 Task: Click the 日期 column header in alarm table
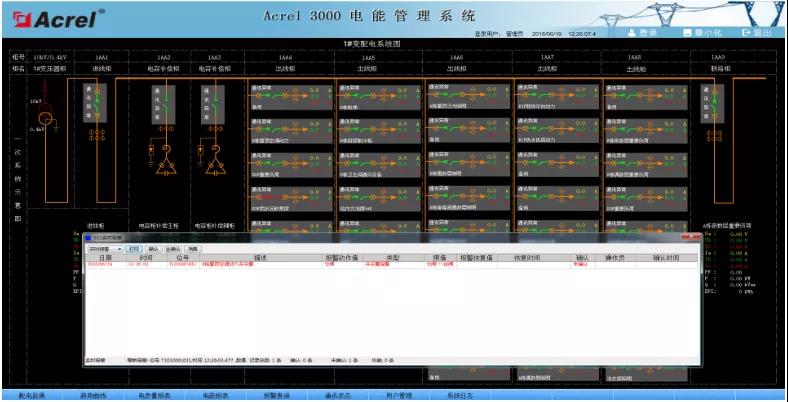[x=106, y=258]
